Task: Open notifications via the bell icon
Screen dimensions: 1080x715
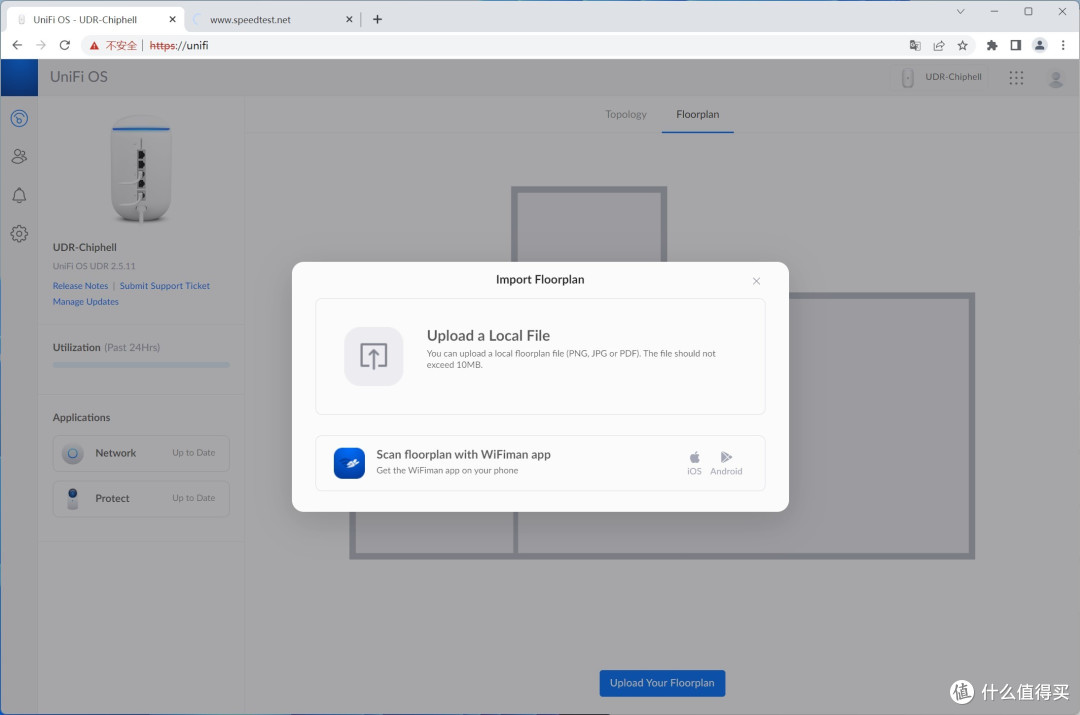Action: click(x=19, y=195)
